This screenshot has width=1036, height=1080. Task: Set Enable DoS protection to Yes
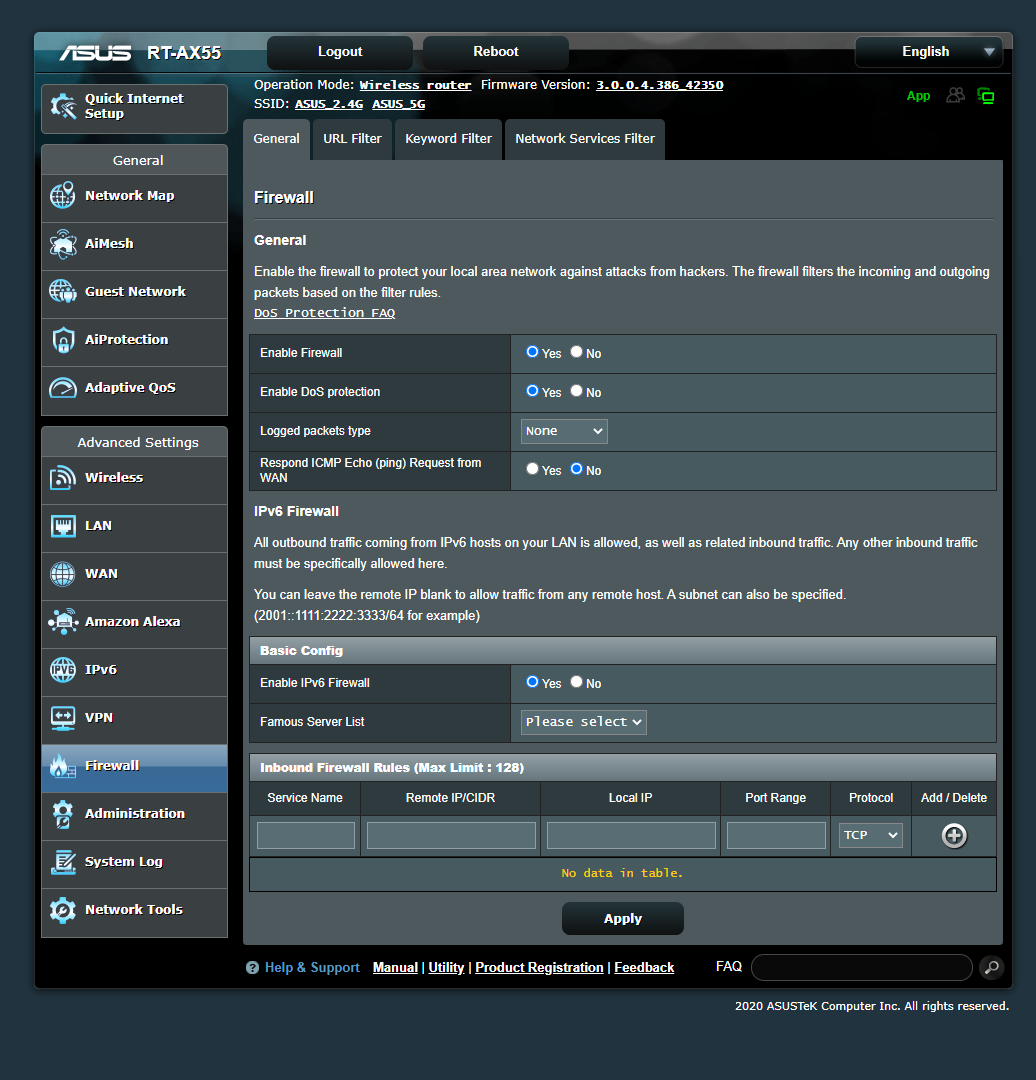[532, 391]
